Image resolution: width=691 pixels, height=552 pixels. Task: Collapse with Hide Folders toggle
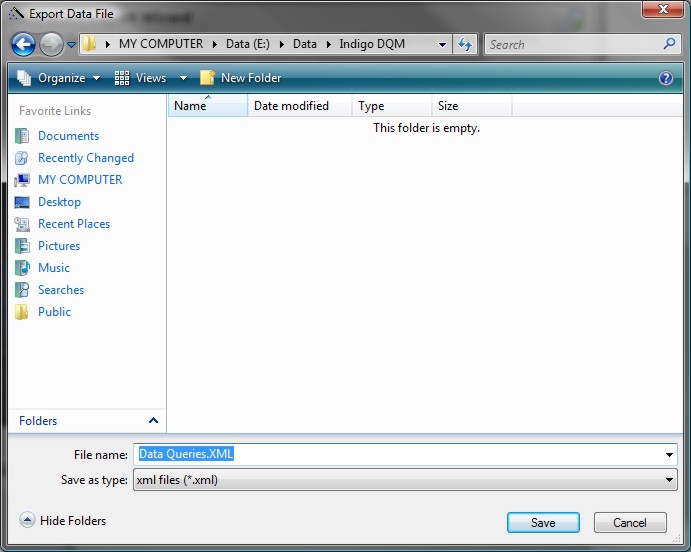[63, 521]
